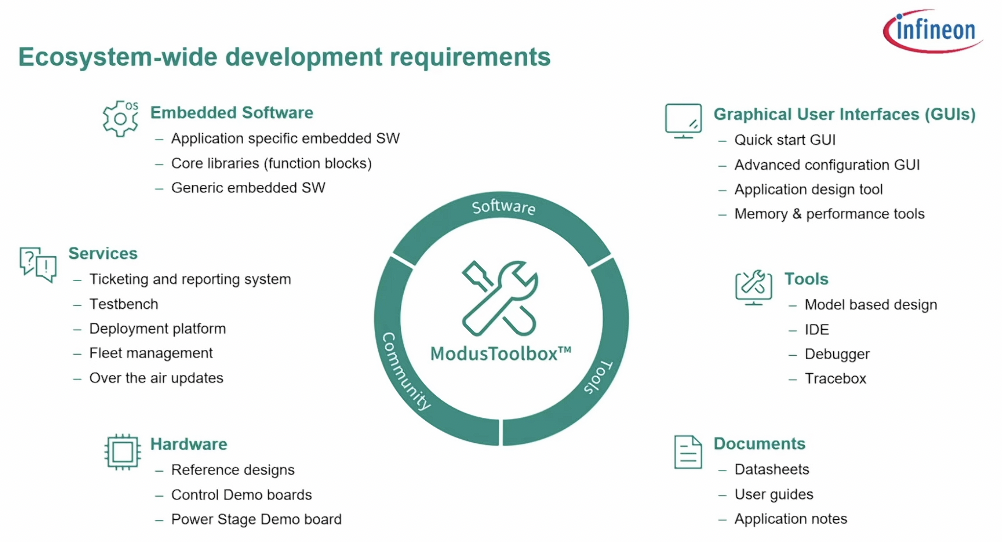
Task: Click Application specific embedded SW item
Action: pos(285,139)
